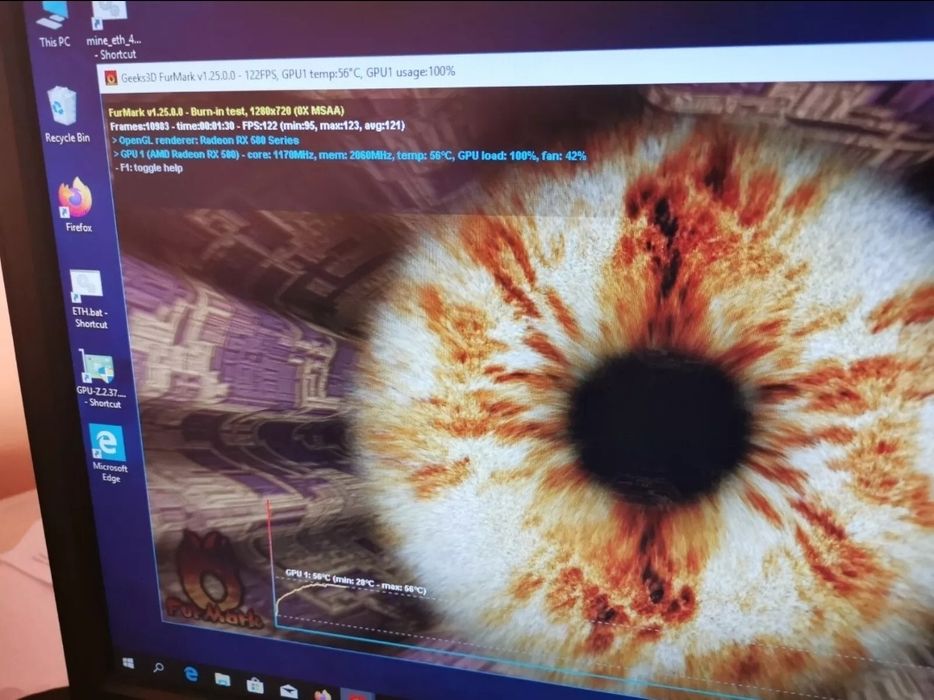Open Firefox from the taskbar
Screen dimensions: 934x700
(x=322, y=695)
